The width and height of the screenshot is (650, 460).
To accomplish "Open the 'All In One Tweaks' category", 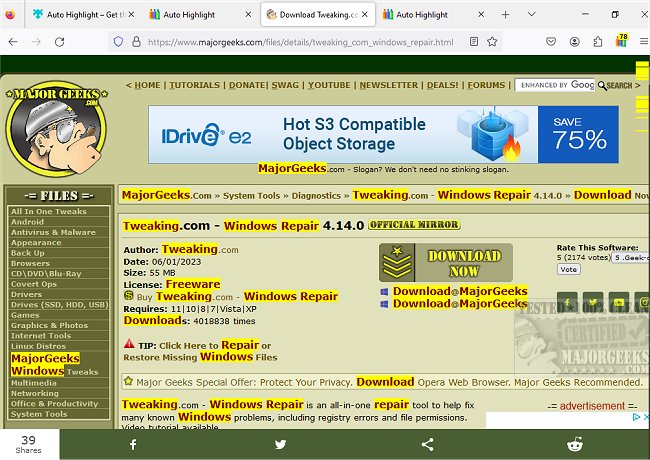I will point(49,211).
